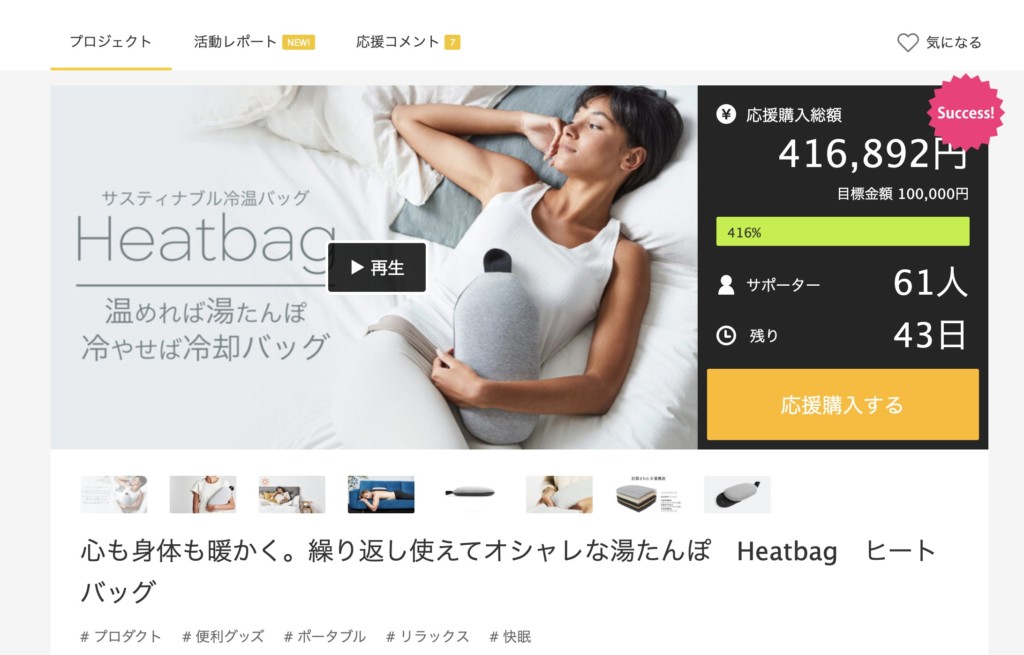
Task: Select the first gallery thumbnail
Action: point(114,494)
